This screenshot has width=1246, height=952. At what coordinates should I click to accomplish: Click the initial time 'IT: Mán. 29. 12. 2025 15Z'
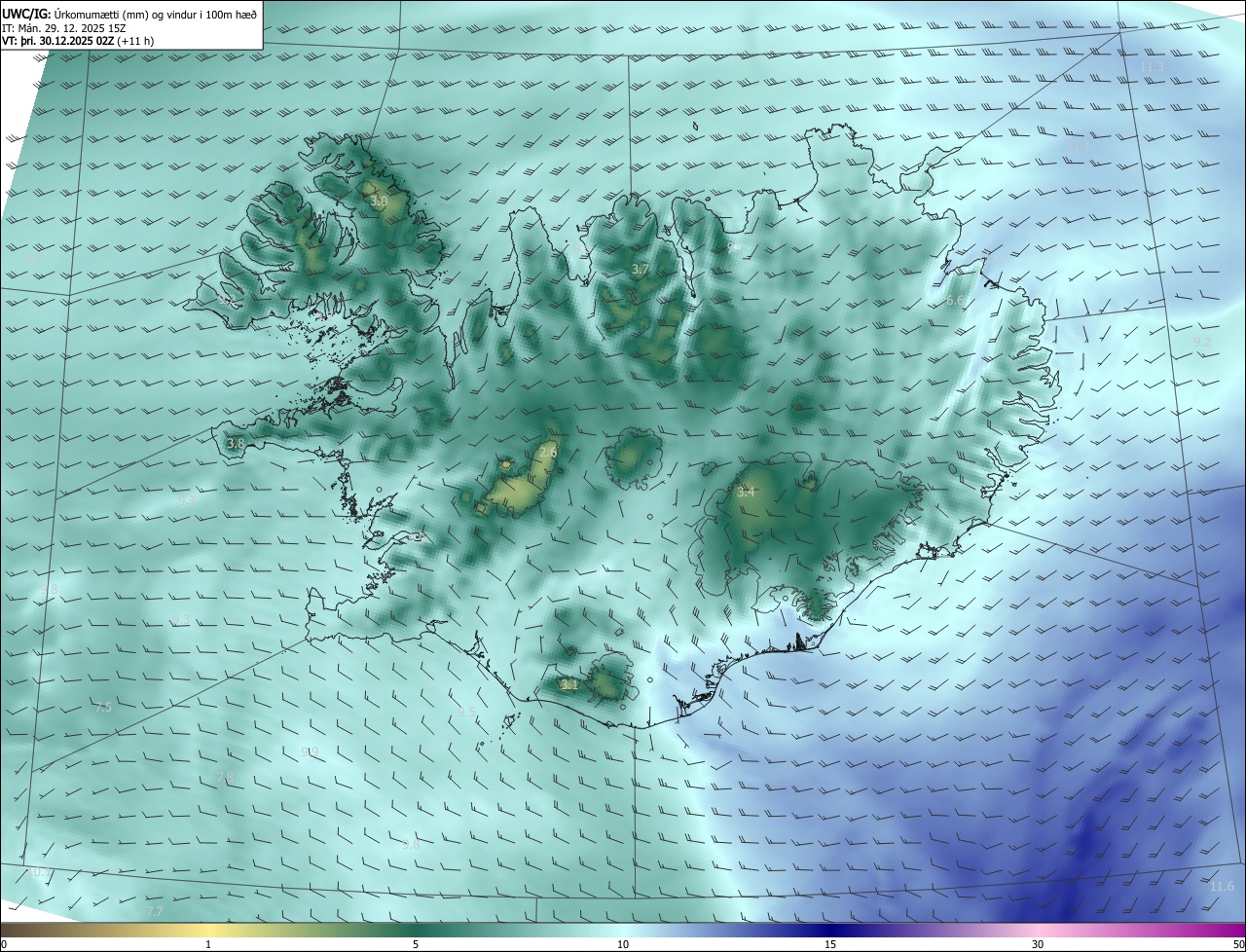tap(65, 28)
